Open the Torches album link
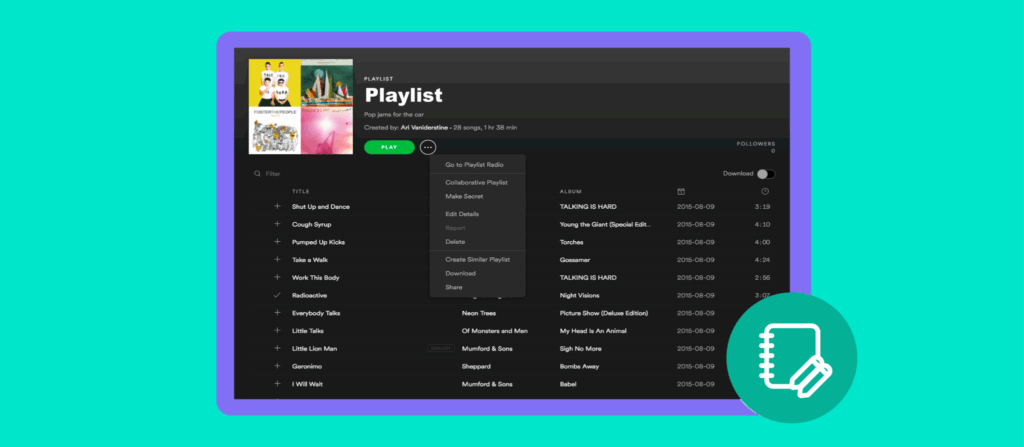 coord(571,242)
